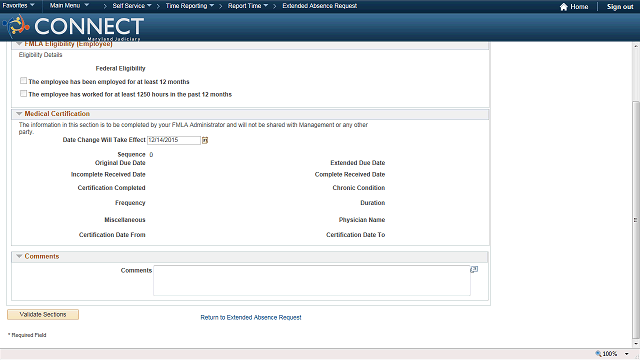The image size is (640, 360).
Task: Collapse the Medical Certification section
Action: tap(19, 114)
